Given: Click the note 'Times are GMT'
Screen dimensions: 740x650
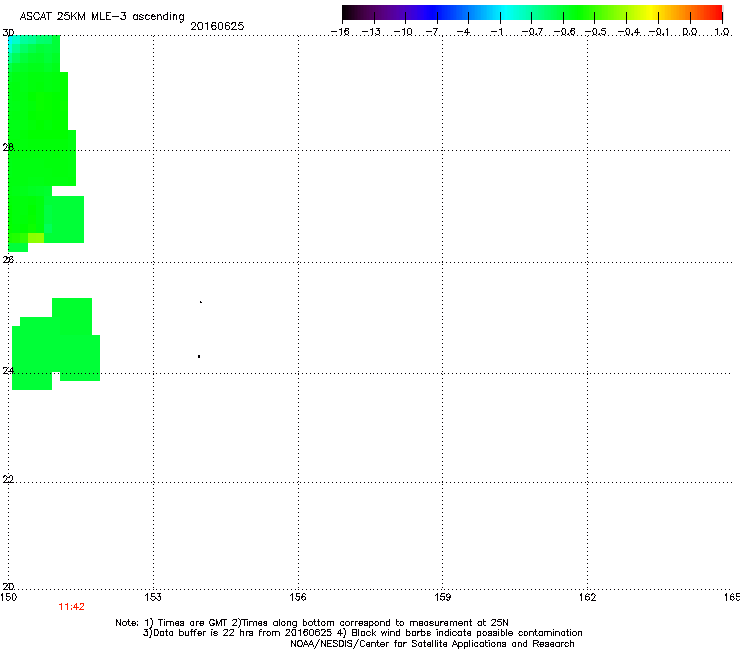Looking at the screenshot, I should tap(193, 623).
